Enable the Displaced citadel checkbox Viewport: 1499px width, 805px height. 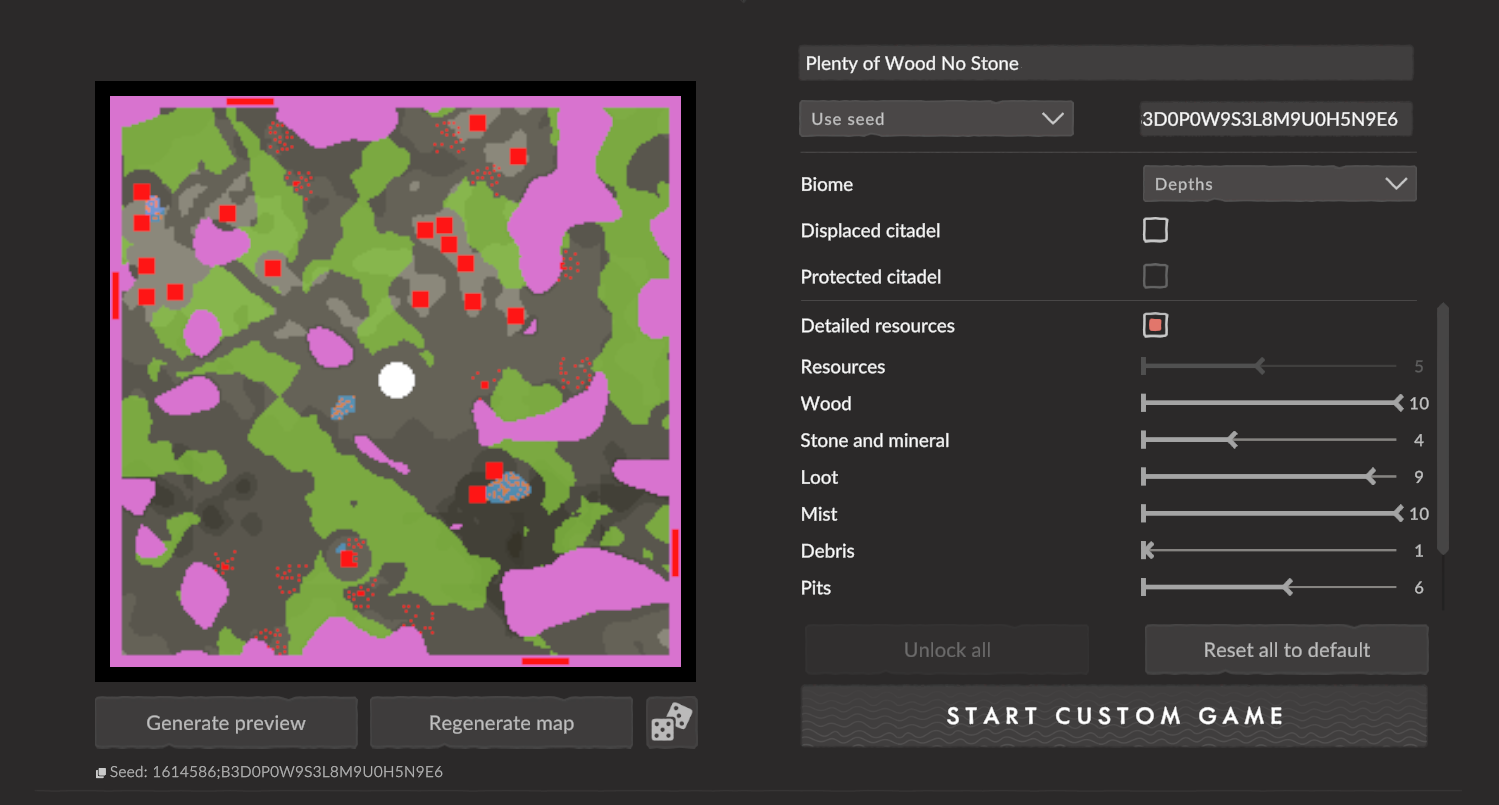pos(1155,230)
